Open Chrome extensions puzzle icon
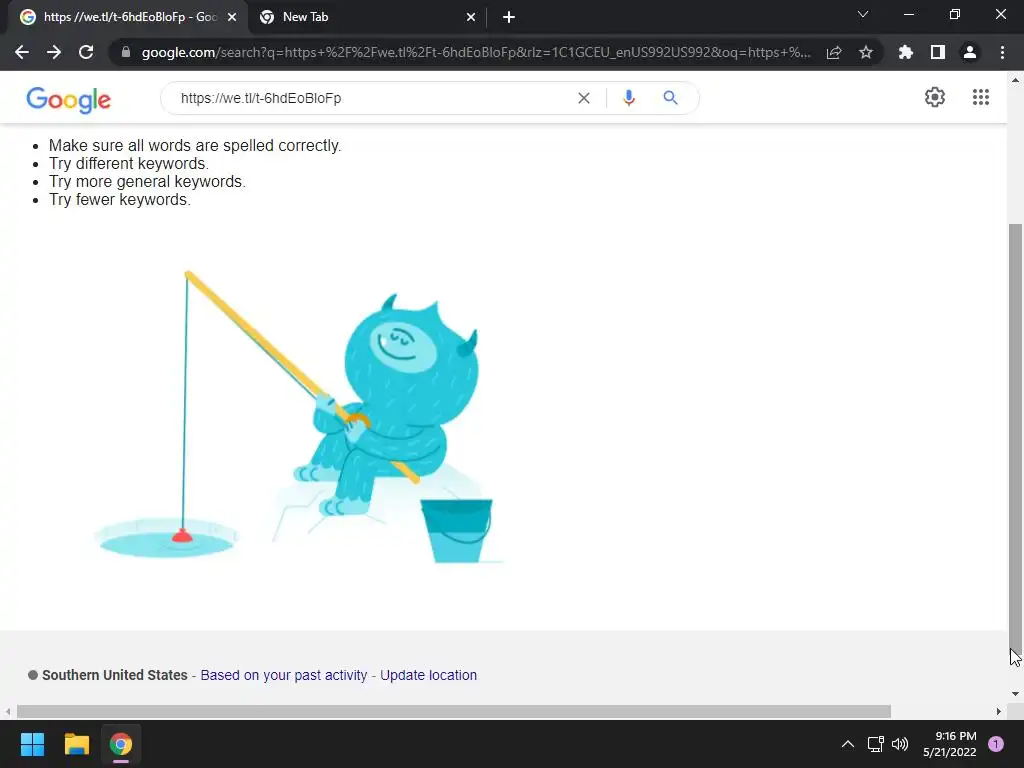The height and width of the screenshot is (768, 1024). [x=906, y=52]
